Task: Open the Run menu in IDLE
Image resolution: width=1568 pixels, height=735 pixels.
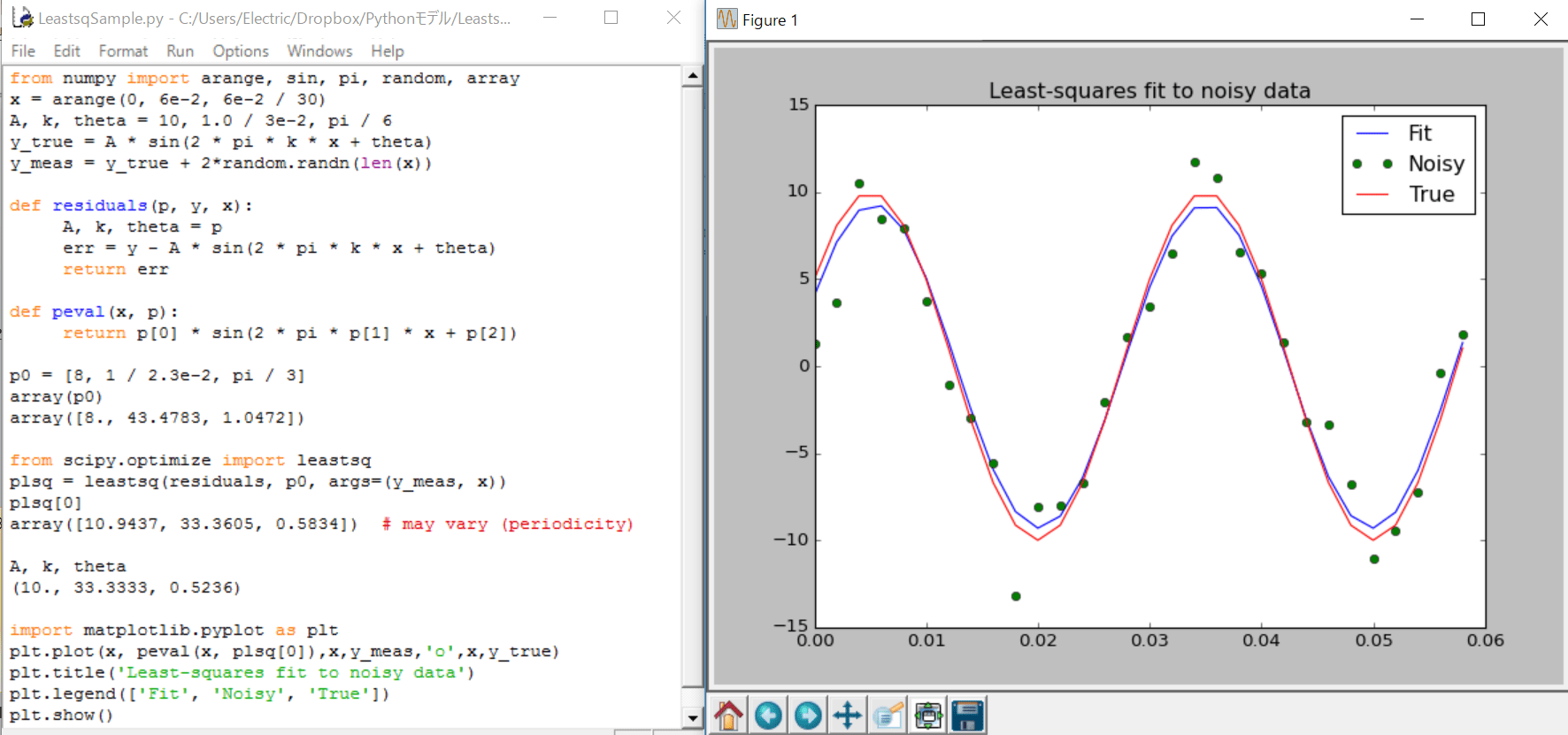Action: click(180, 51)
